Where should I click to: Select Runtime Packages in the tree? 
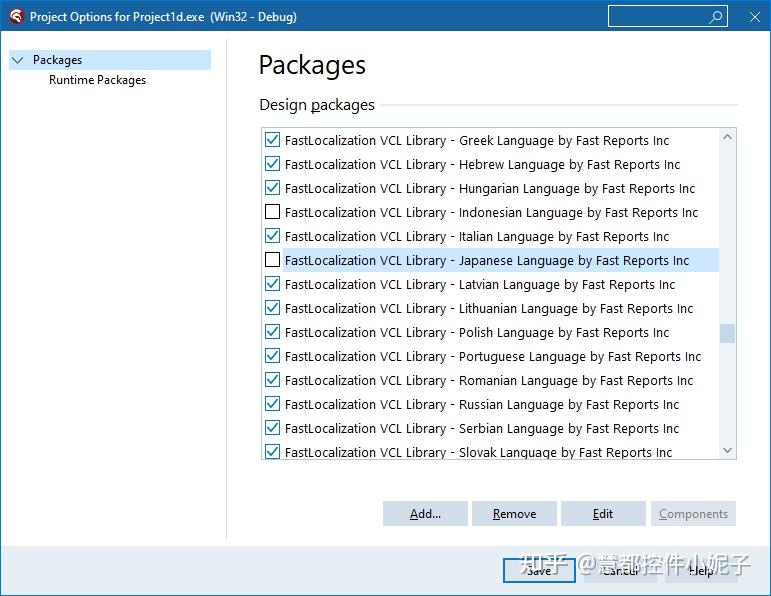click(x=97, y=80)
